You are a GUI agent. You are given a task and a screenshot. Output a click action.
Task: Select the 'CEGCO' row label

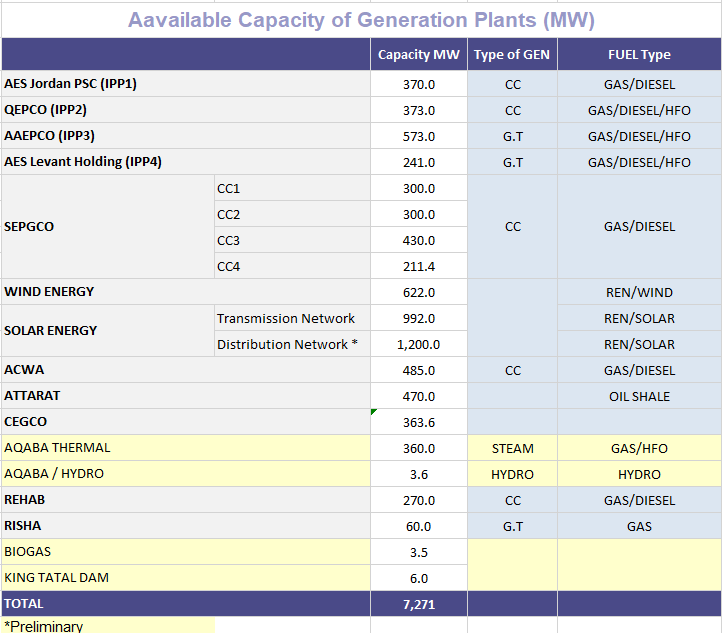(186, 422)
